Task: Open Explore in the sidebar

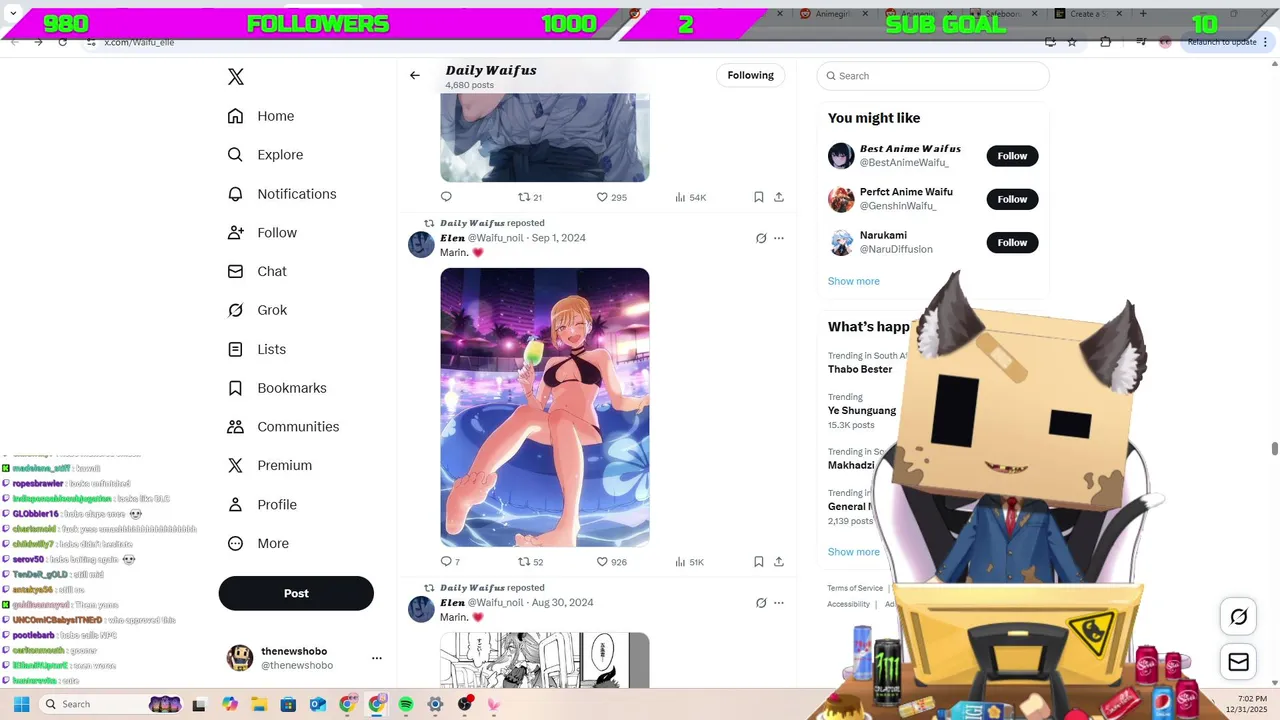Action: pos(265,155)
